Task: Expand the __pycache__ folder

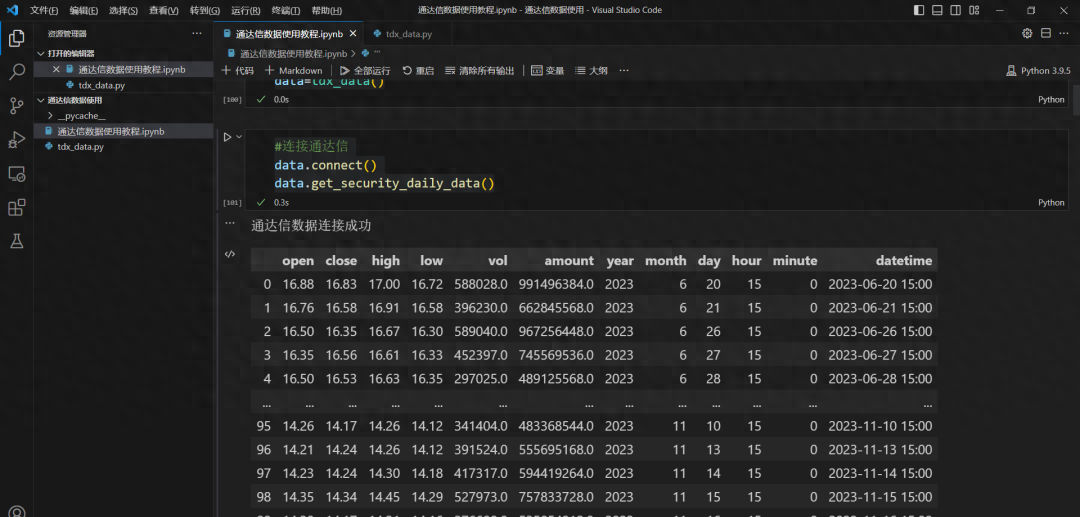Action: pos(82,116)
